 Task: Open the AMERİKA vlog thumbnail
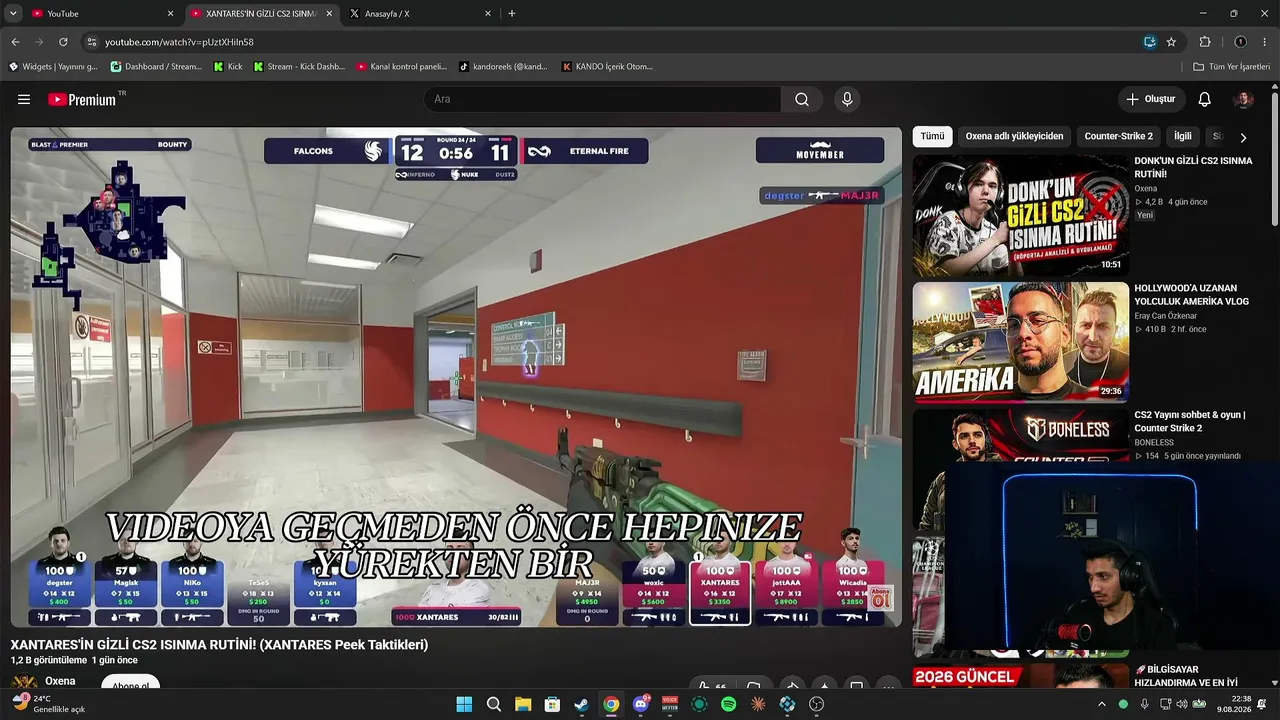click(x=1020, y=342)
